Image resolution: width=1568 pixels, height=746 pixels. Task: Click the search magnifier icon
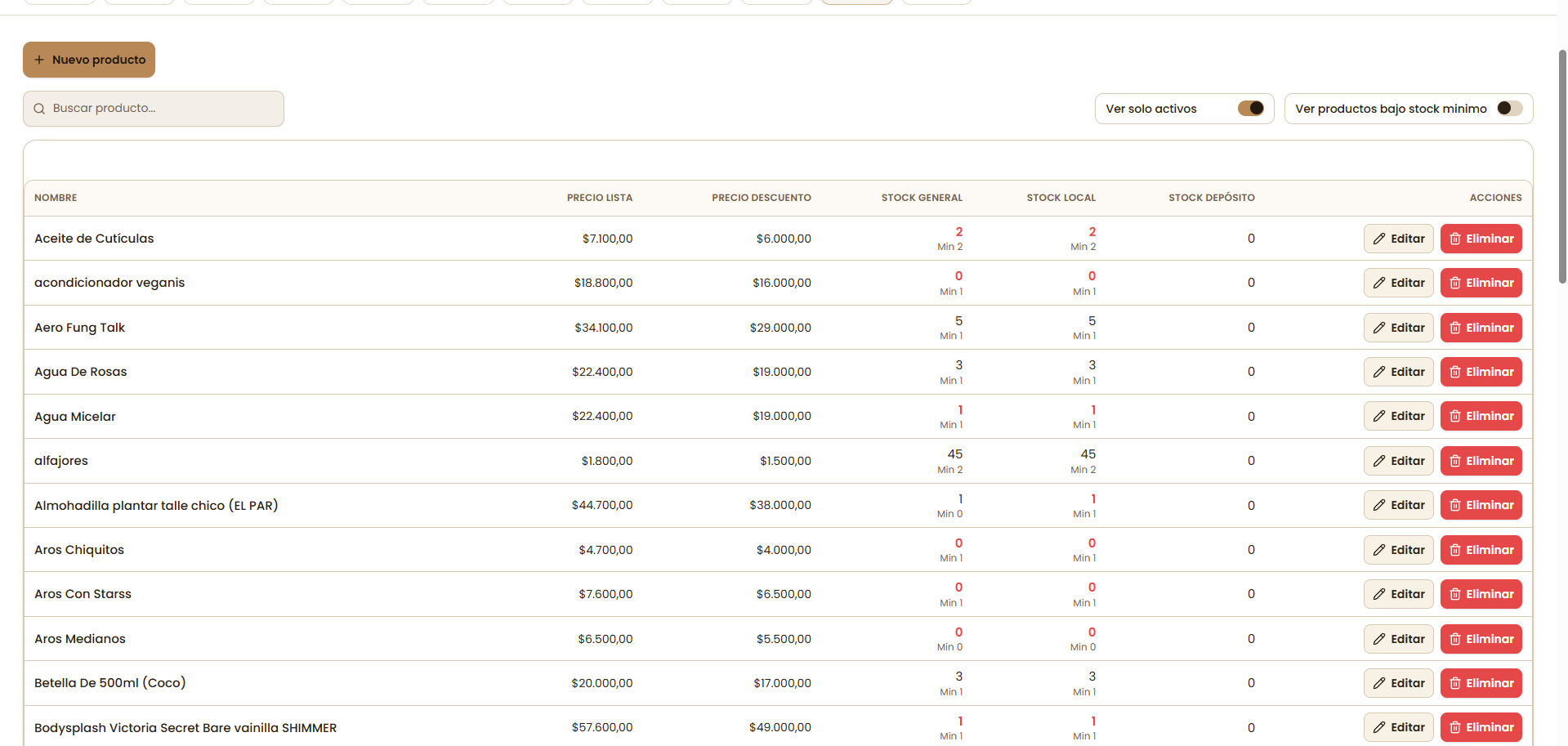click(39, 109)
